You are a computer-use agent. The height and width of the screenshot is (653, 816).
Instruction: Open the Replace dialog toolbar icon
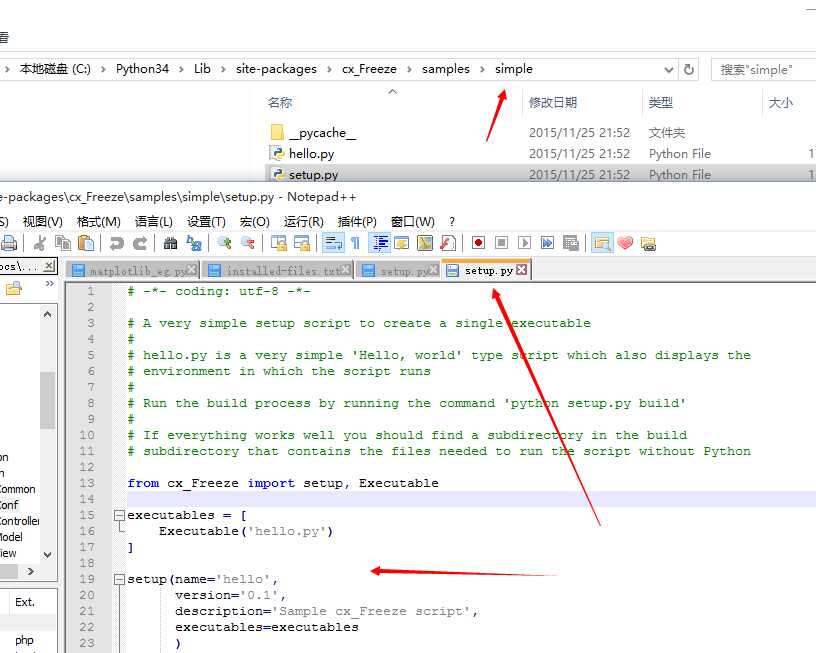194,243
